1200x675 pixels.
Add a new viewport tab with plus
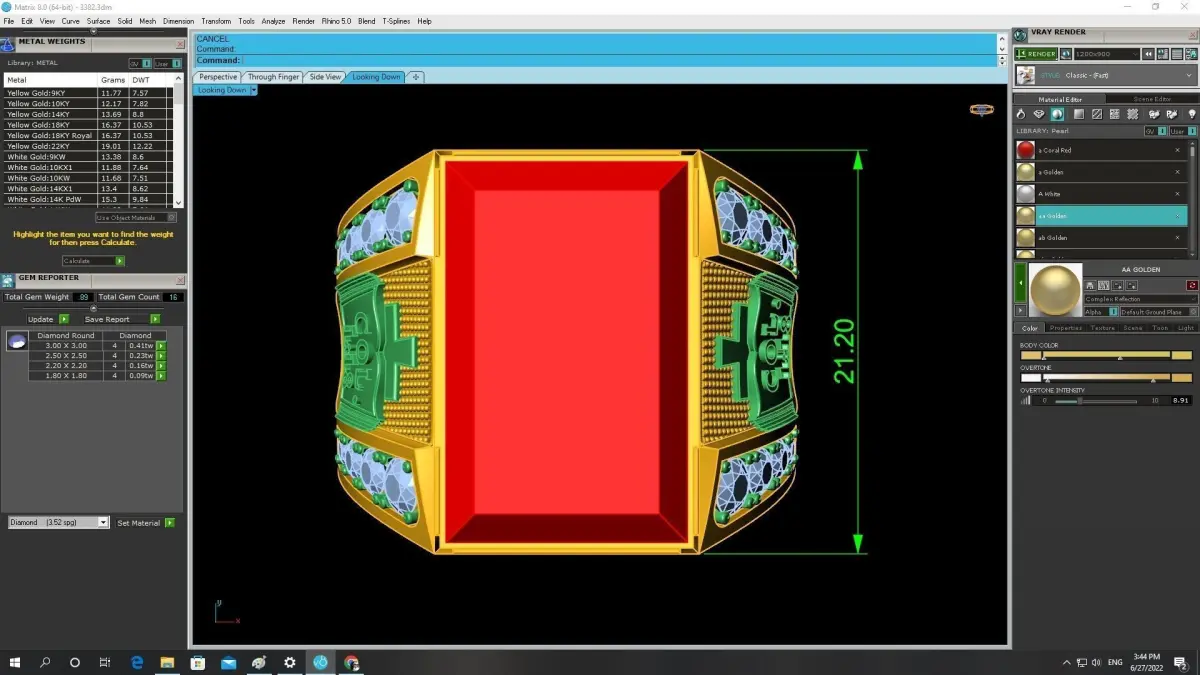tap(416, 77)
